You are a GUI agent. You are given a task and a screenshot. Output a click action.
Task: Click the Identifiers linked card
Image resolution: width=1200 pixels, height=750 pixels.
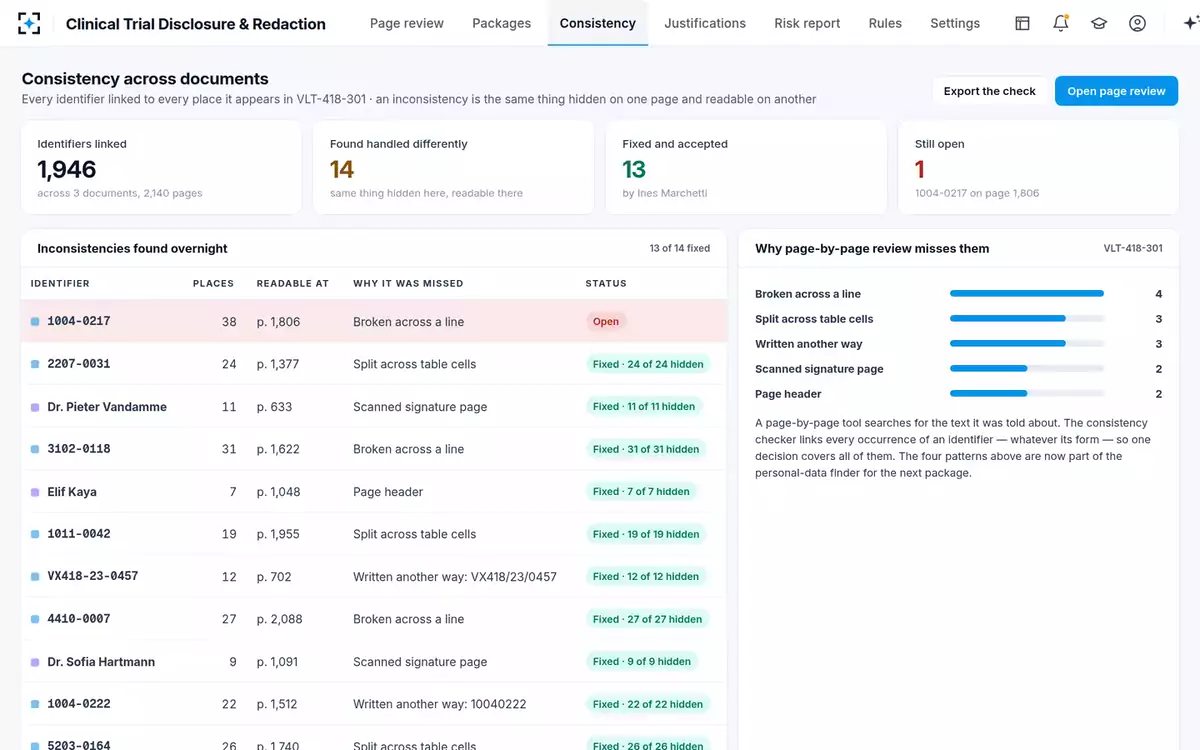pyautogui.click(x=161, y=167)
